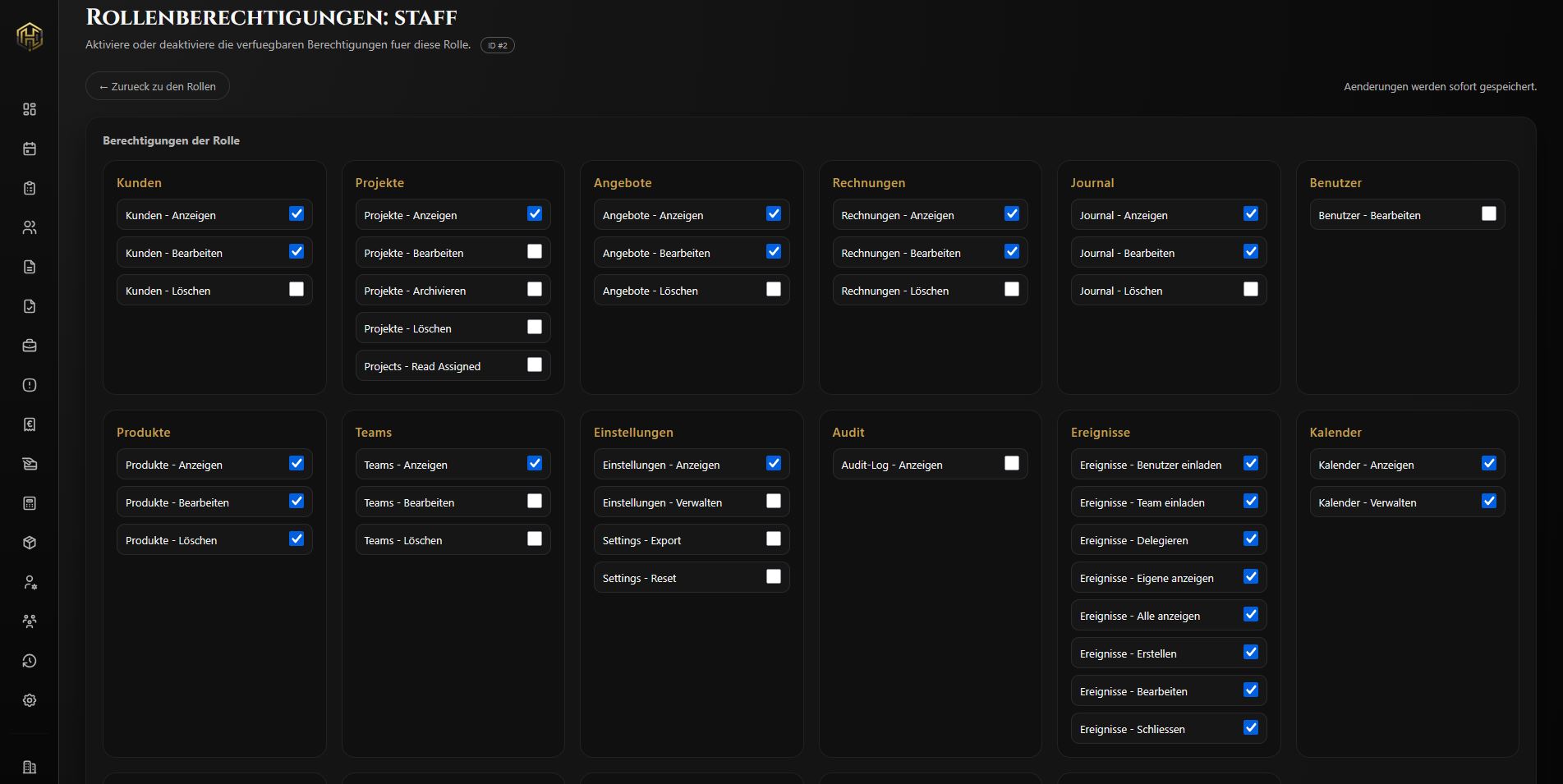Open the briefcase icon in sidebar
The height and width of the screenshot is (784, 1563).
pos(30,346)
